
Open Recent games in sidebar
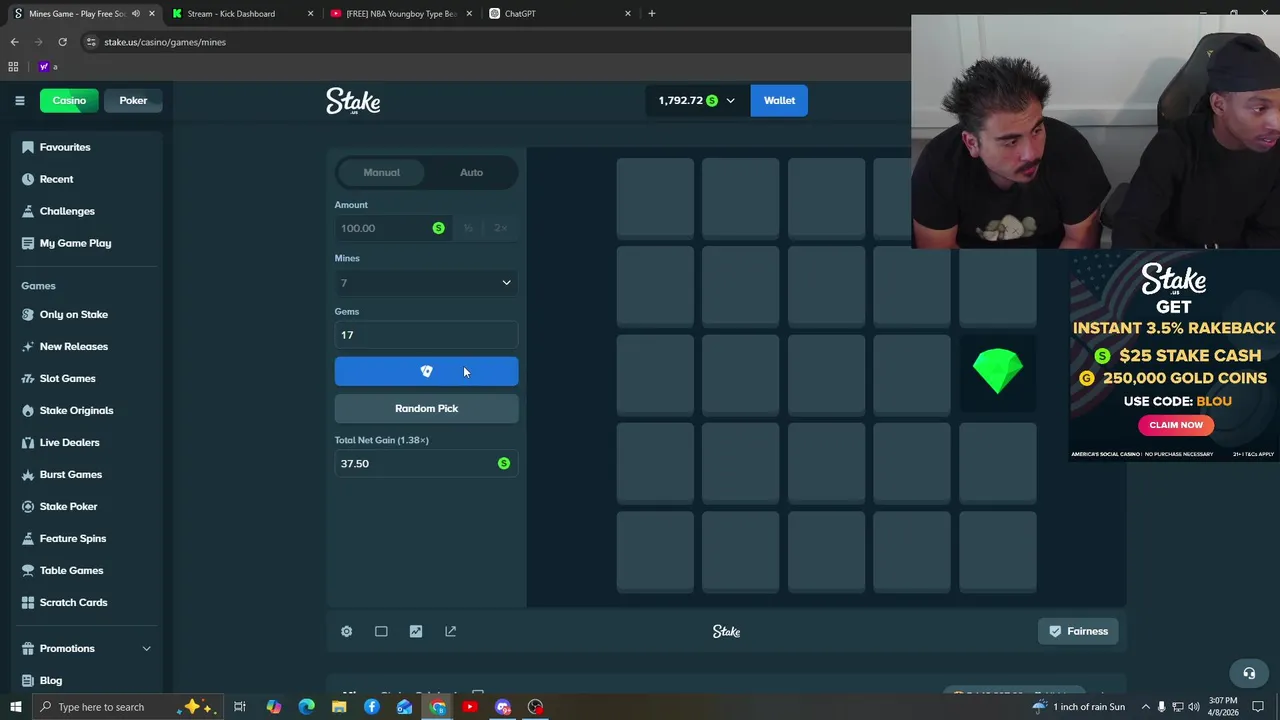pos(56,179)
